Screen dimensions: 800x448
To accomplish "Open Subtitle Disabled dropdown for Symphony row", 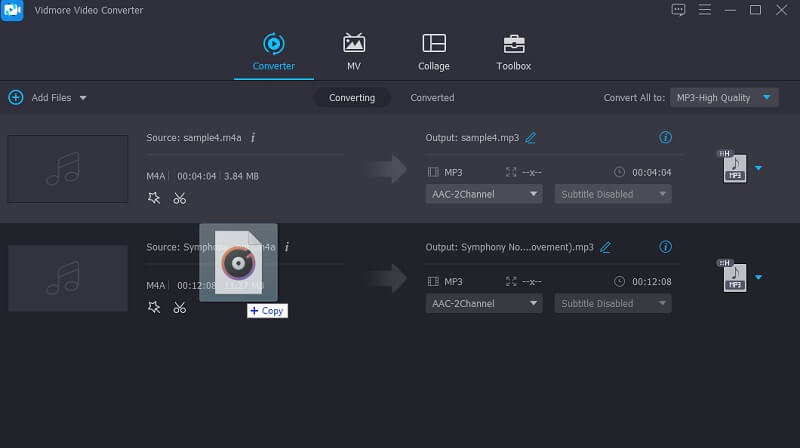I will pos(613,303).
